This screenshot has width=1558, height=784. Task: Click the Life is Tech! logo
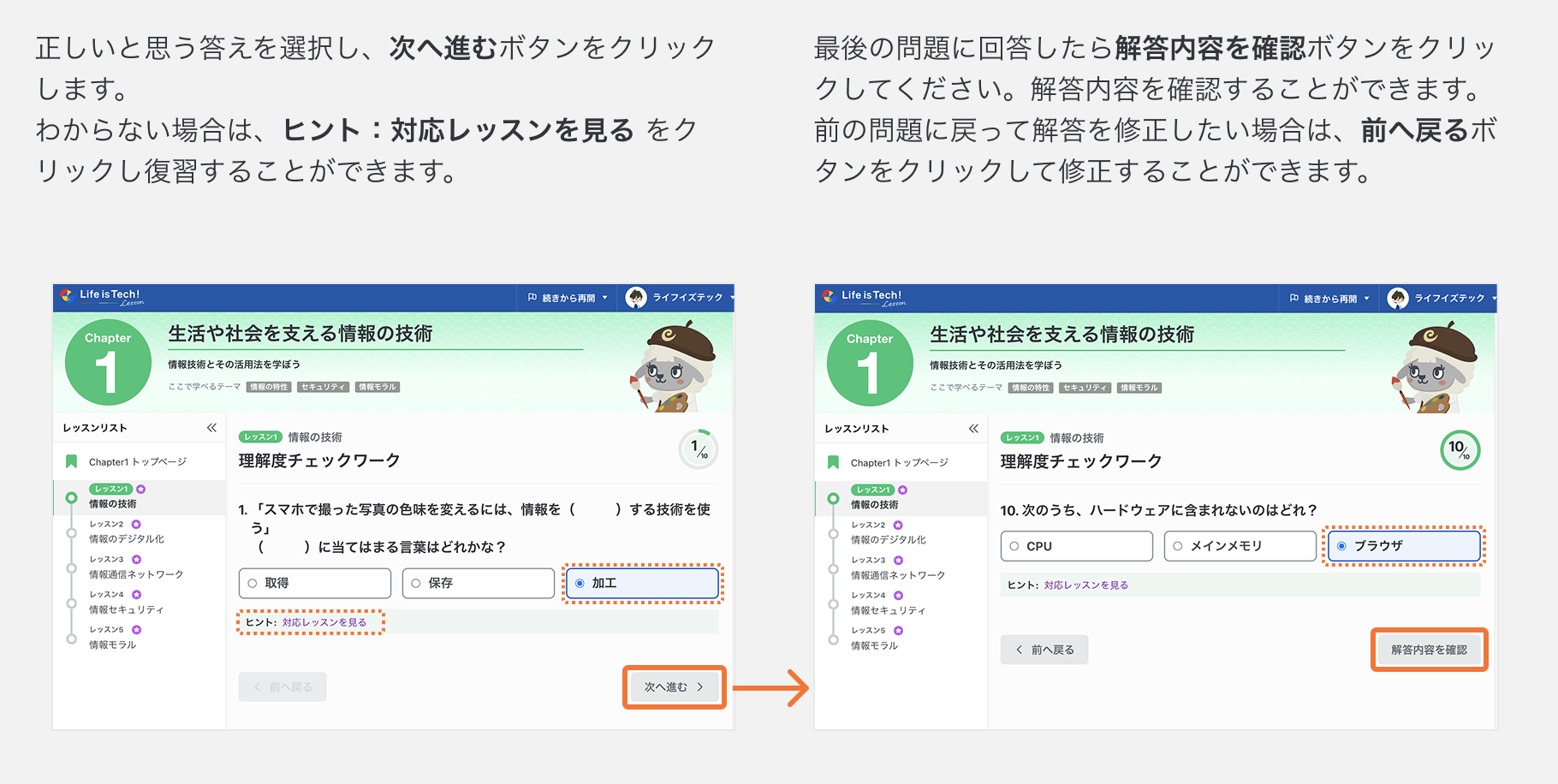coord(104,297)
